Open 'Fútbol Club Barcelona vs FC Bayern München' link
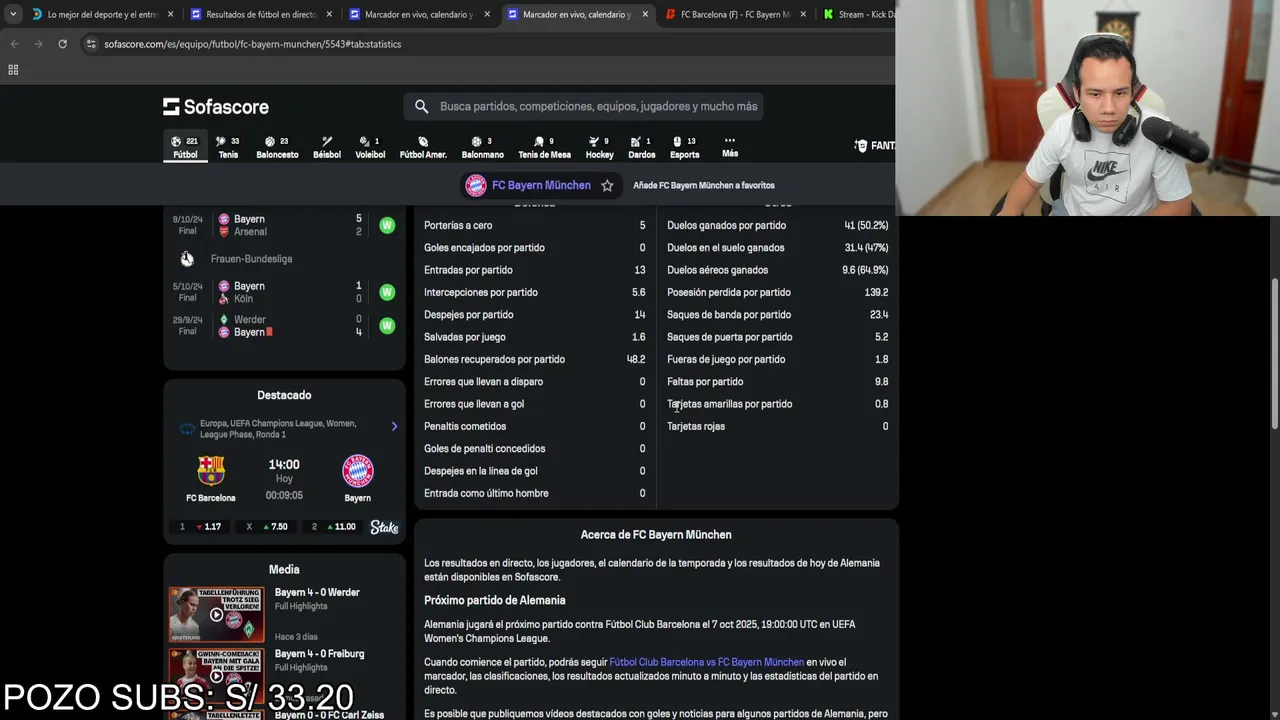This screenshot has height=720, width=1280. (706, 662)
